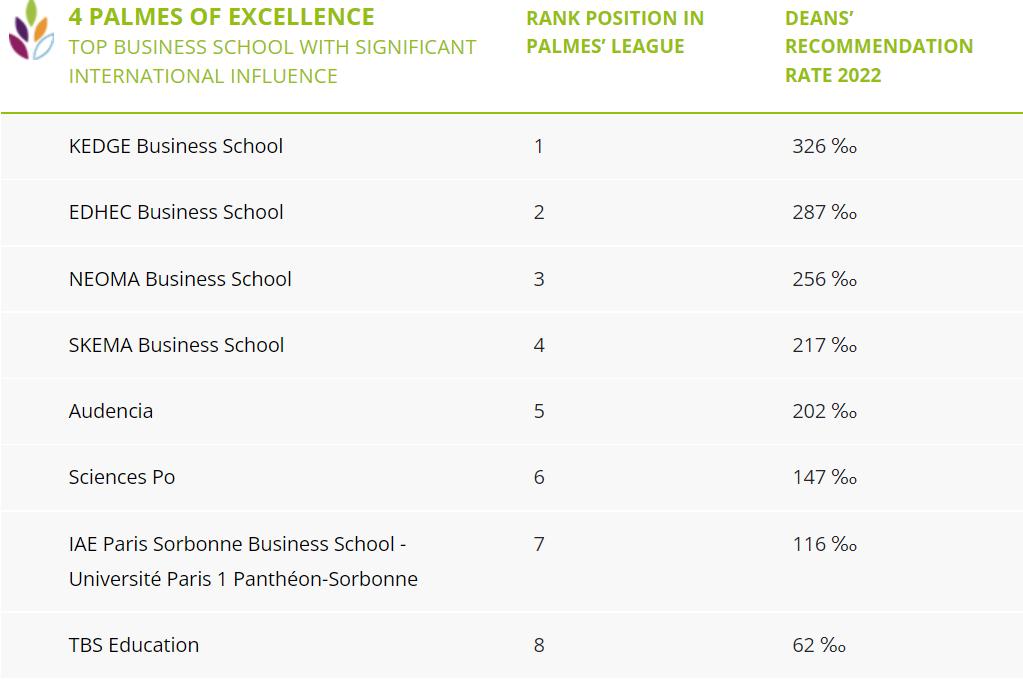
Task: Click Sciences Po's 147 ‰ rate value
Action: click(824, 477)
